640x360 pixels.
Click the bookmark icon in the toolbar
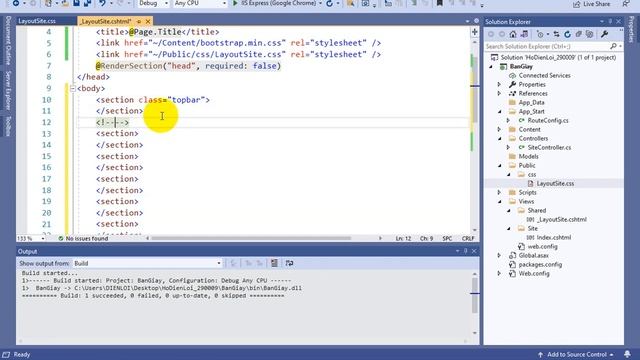point(440,3)
